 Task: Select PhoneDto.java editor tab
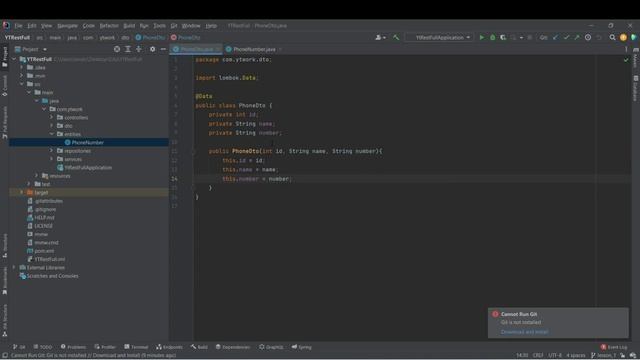197,49
